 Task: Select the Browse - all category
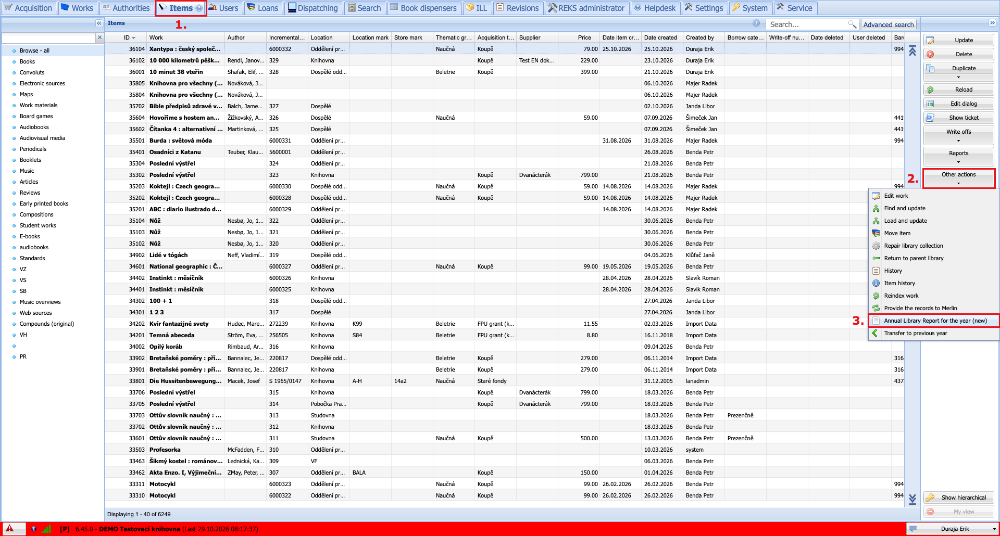coord(52,50)
